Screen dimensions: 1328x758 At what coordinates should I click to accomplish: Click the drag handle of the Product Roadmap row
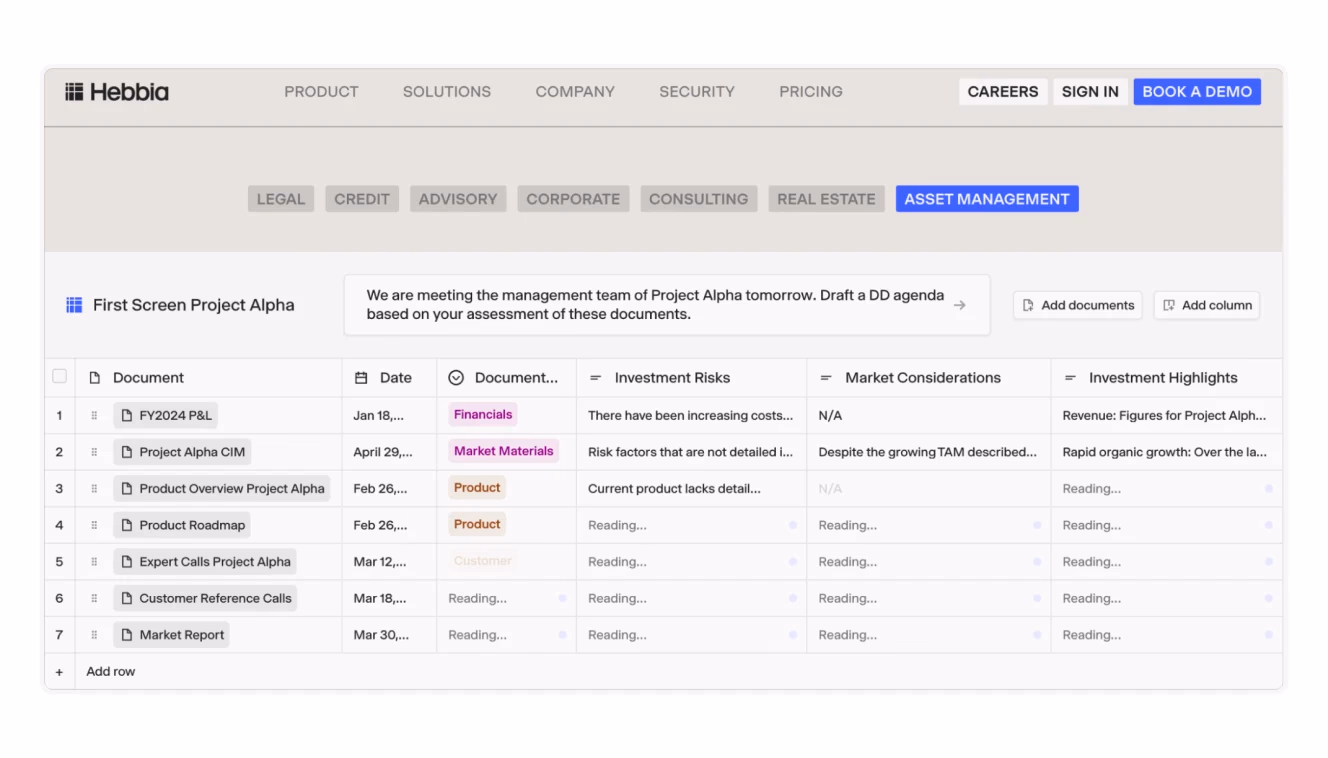(x=95, y=525)
